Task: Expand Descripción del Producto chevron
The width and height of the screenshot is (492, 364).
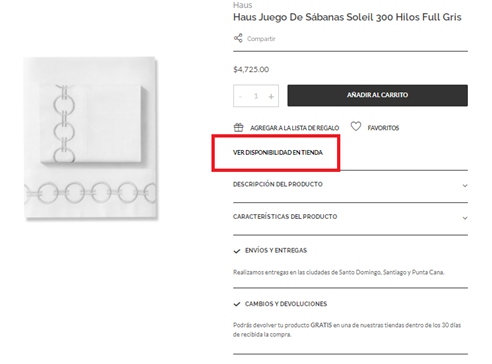Action: pos(465,185)
